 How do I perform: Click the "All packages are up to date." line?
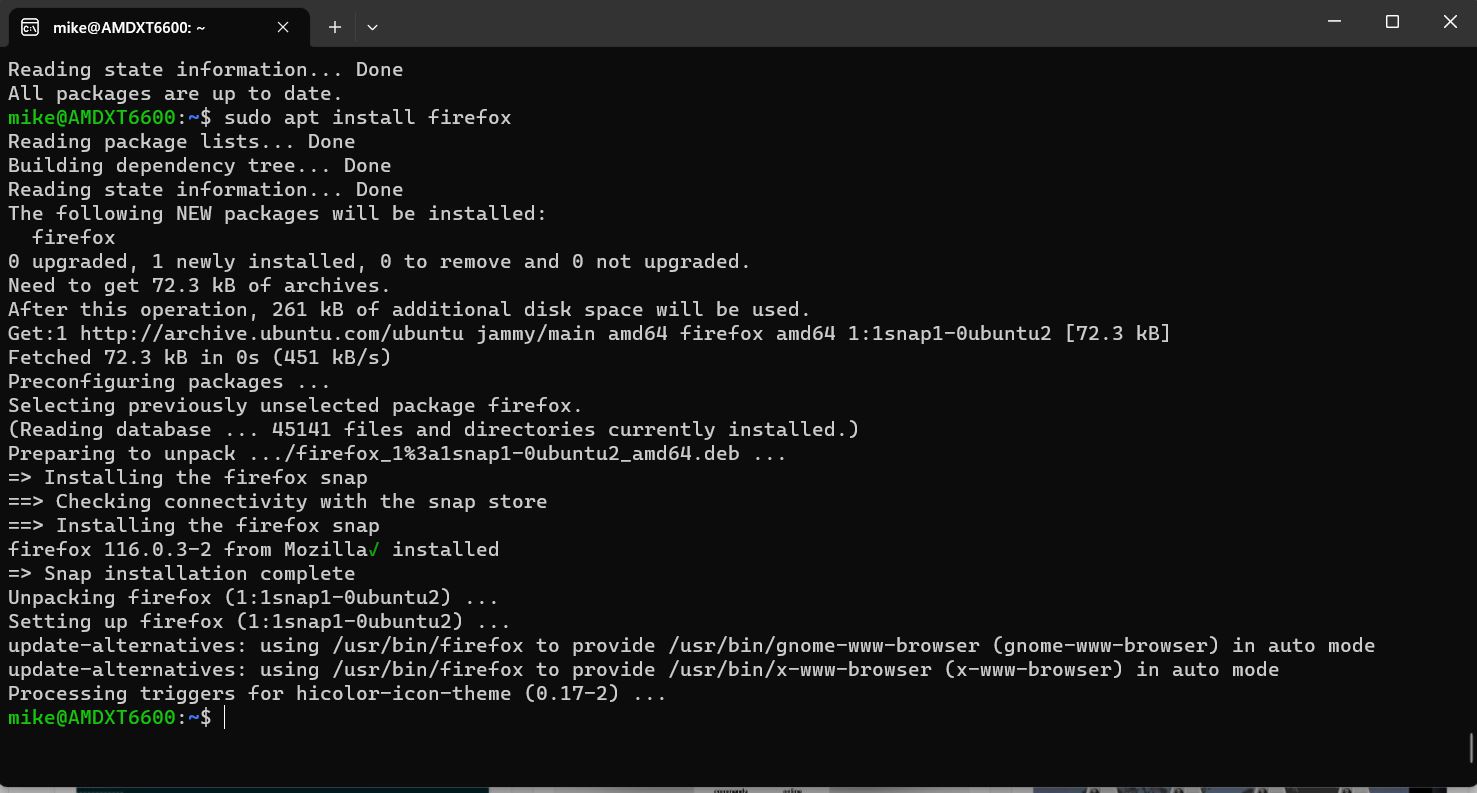(175, 94)
